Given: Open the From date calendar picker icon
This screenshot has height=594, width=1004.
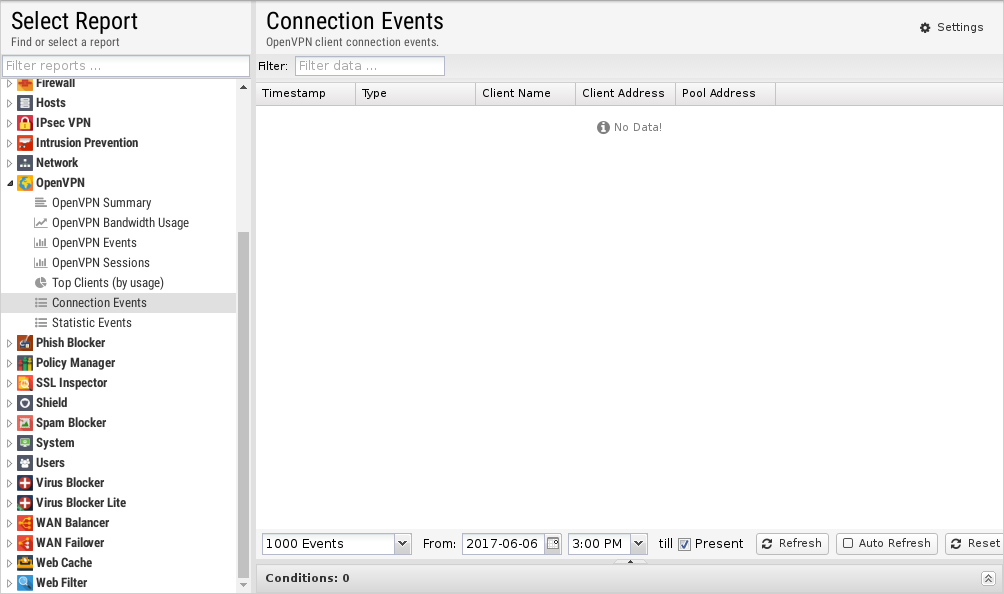Looking at the screenshot, I should pyautogui.click(x=553, y=543).
